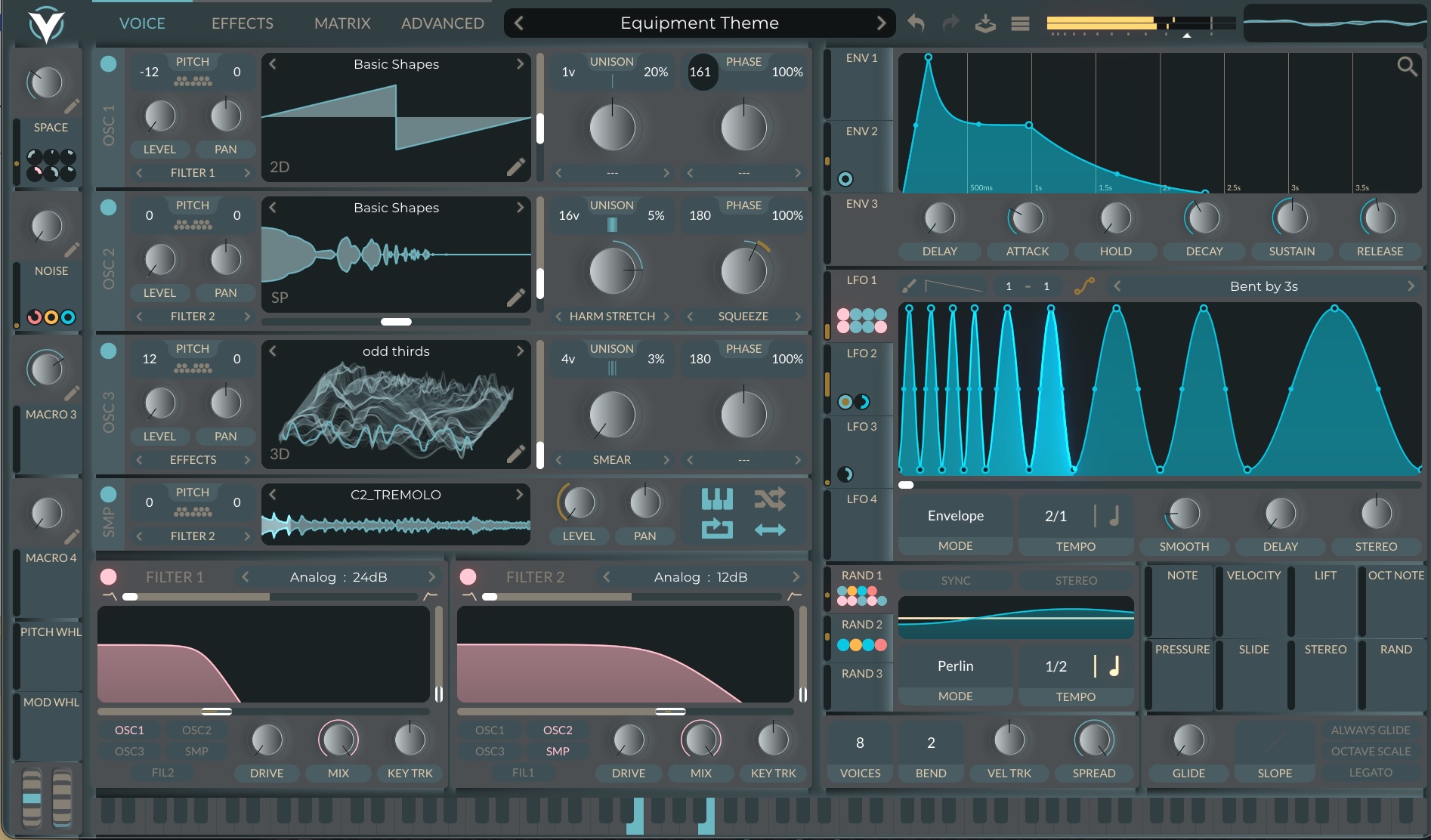This screenshot has width=1431, height=840.
Task: Switch to the EFFECTS tab
Action: tap(242, 23)
